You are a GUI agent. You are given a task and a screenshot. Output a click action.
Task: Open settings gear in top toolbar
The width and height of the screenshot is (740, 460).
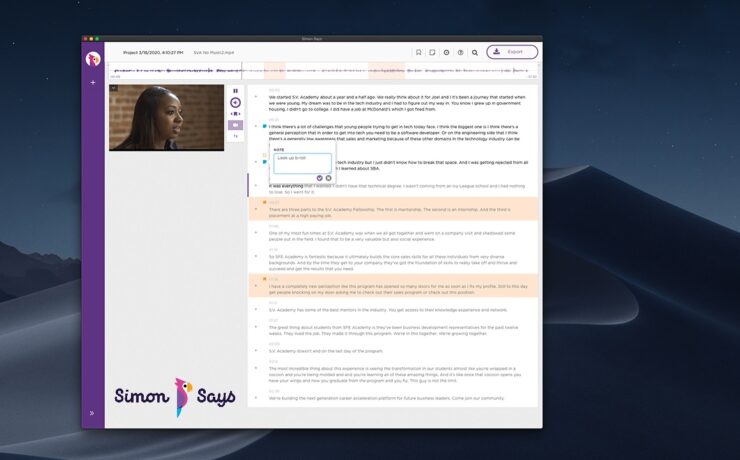(x=446, y=52)
